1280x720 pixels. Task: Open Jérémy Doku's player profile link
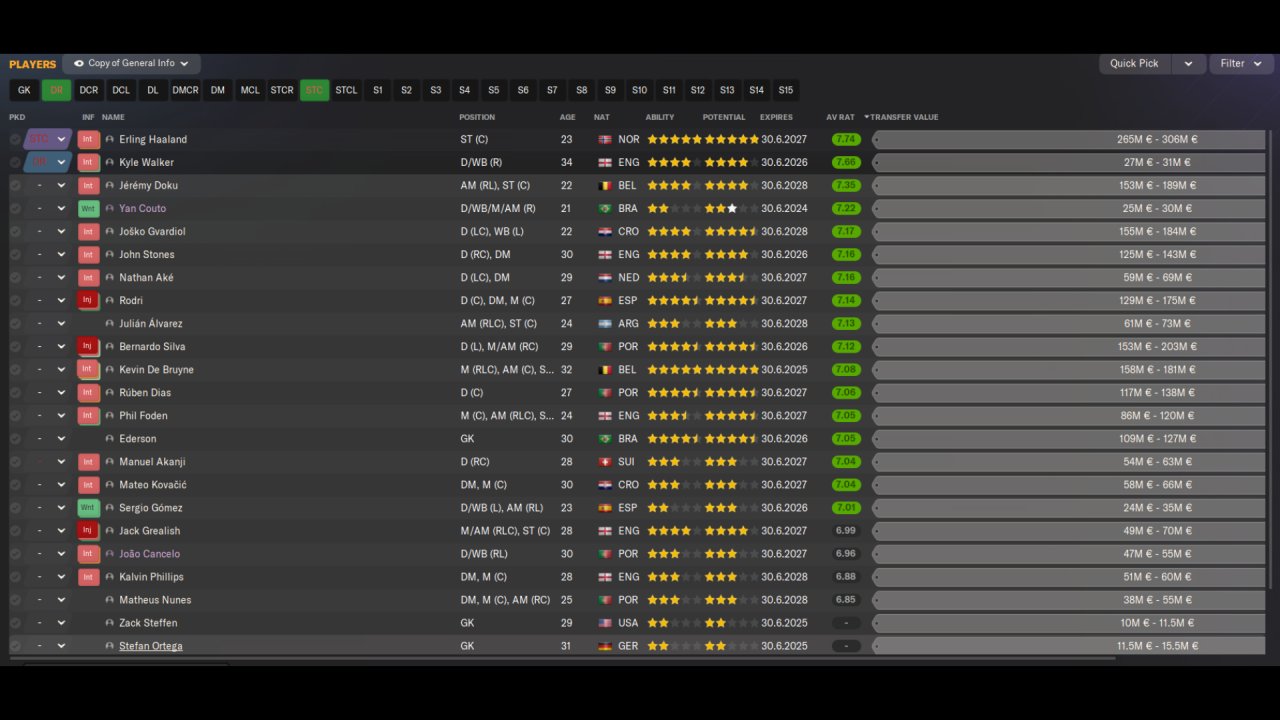tap(149, 185)
